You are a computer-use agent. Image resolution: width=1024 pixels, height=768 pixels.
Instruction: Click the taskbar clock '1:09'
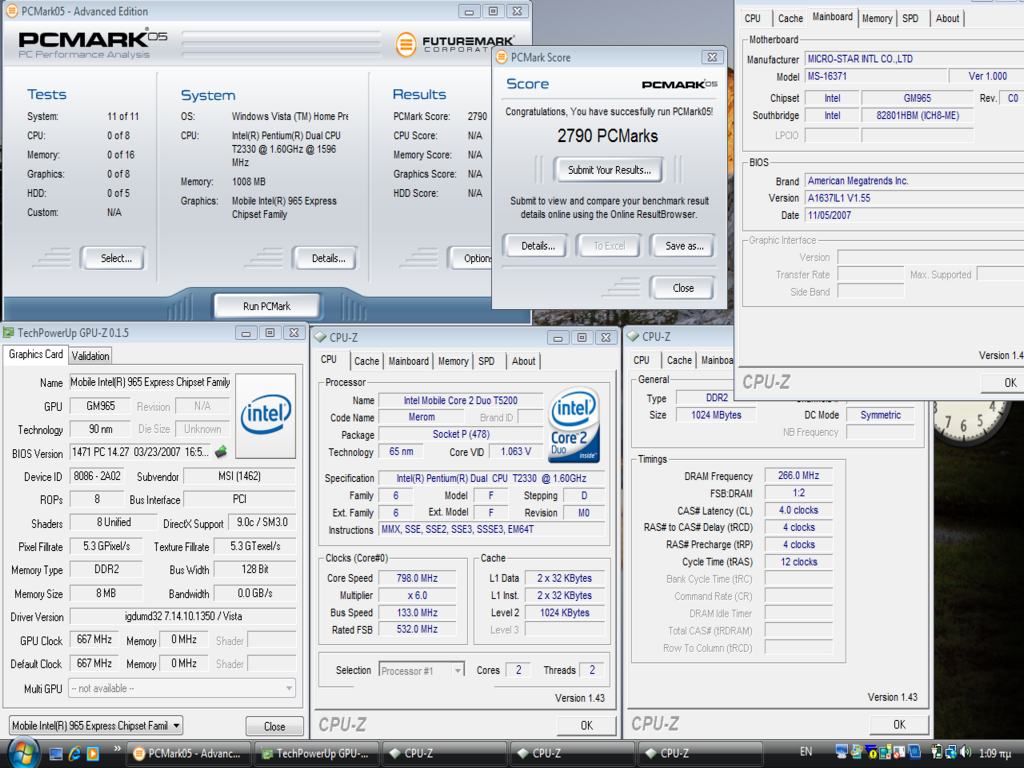pyautogui.click(x=995, y=753)
